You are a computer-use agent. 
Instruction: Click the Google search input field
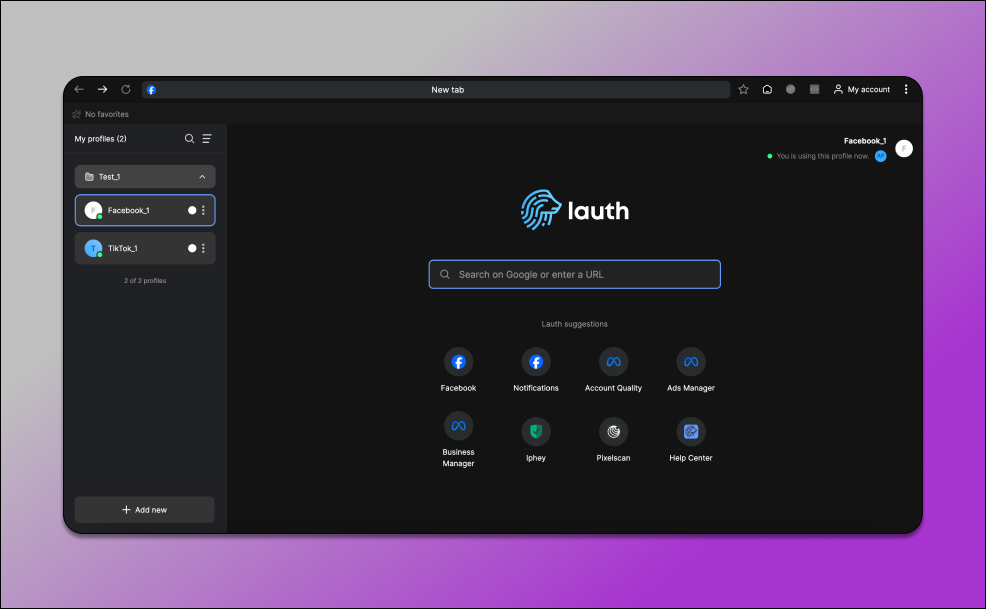tap(574, 274)
